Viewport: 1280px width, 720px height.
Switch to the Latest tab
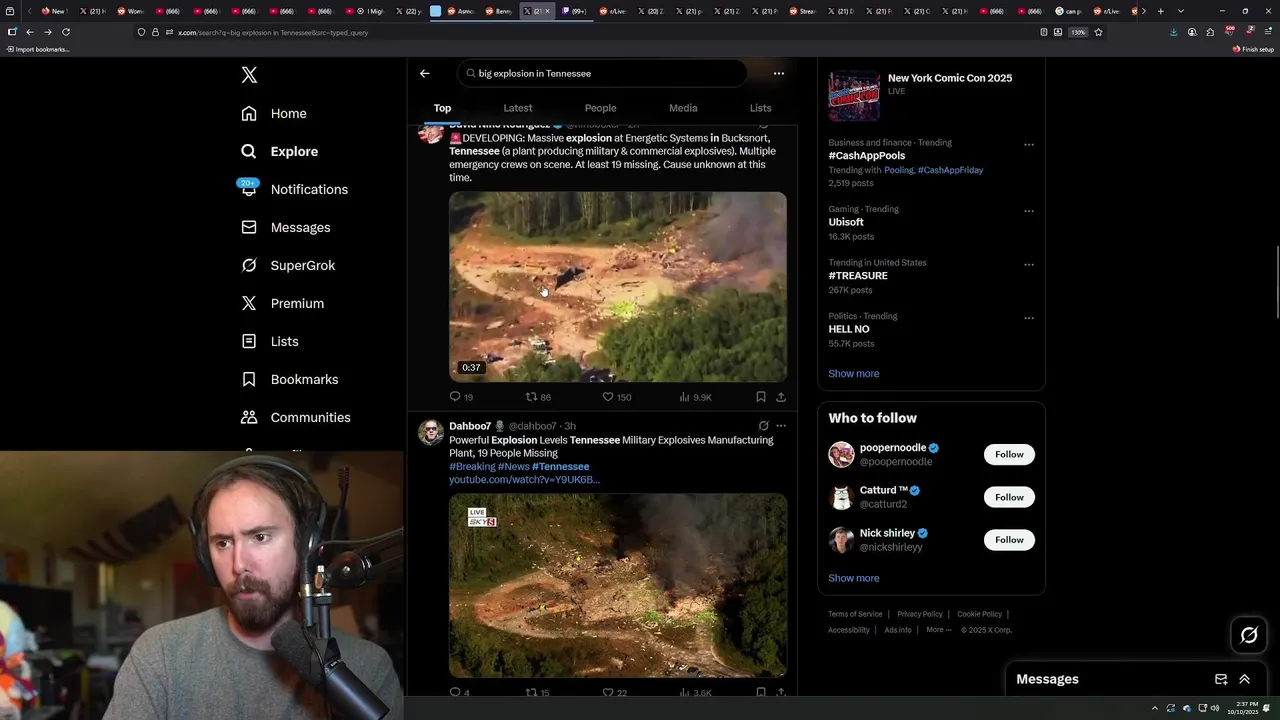518,108
